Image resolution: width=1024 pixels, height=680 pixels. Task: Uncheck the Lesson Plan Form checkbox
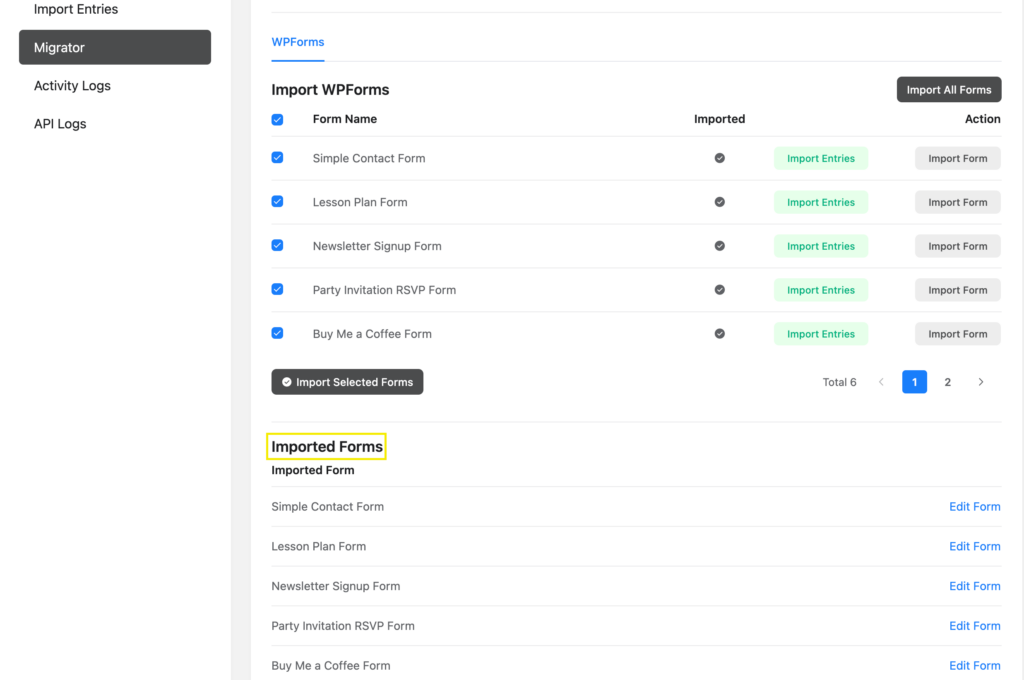(278, 201)
